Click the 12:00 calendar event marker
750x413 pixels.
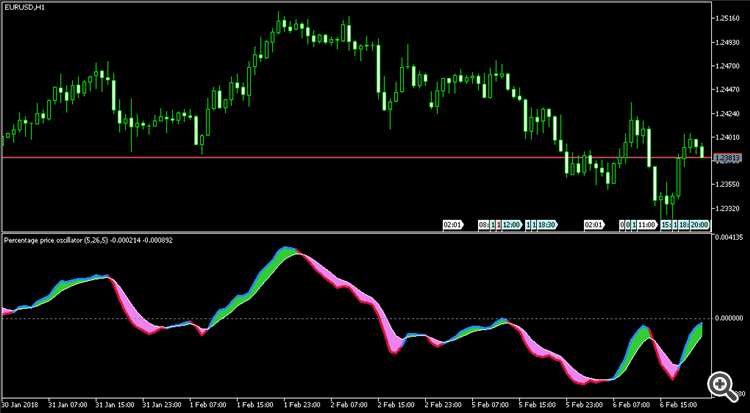pyautogui.click(x=511, y=224)
